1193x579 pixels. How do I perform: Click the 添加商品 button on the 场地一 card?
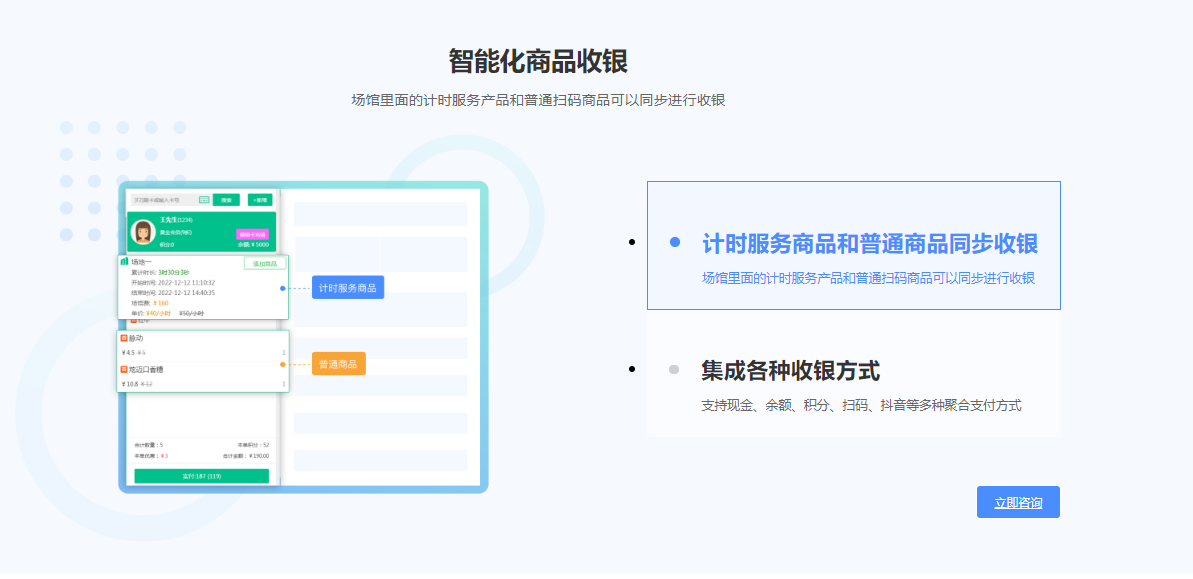[265, 263]
